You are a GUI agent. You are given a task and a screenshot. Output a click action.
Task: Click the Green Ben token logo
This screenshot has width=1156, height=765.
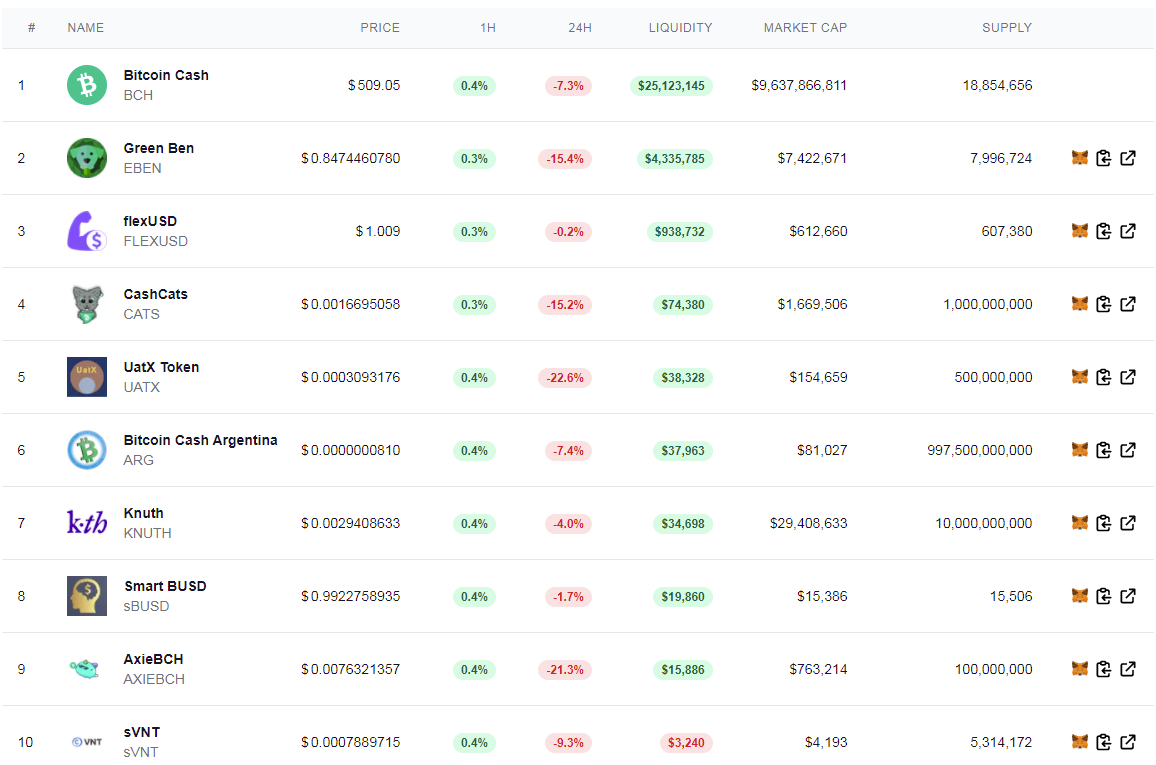(87, 158)
